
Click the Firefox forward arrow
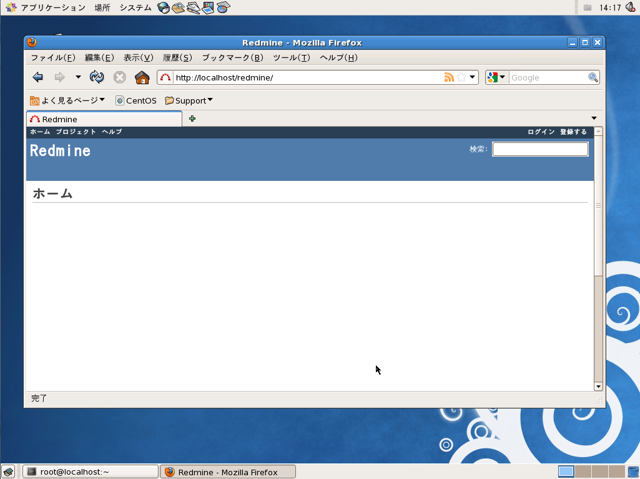60,77
